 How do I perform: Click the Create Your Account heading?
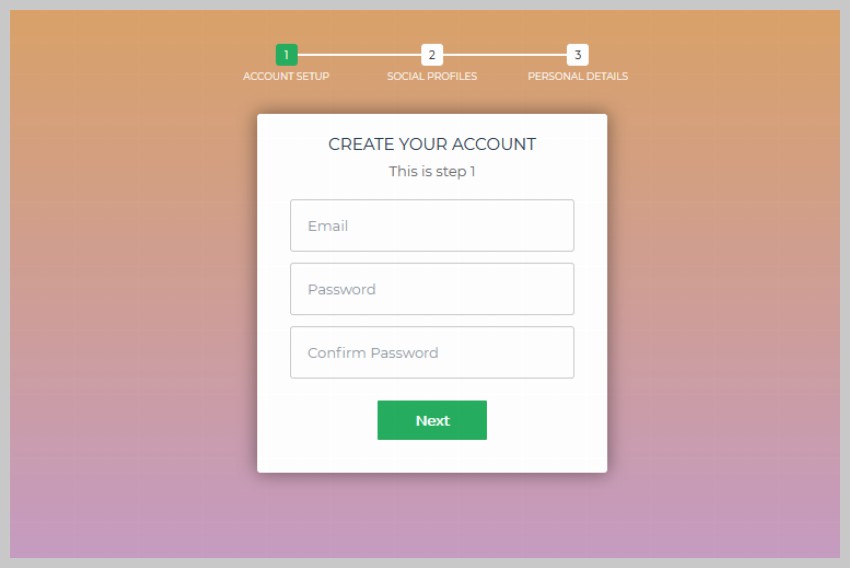pos(432,144)
